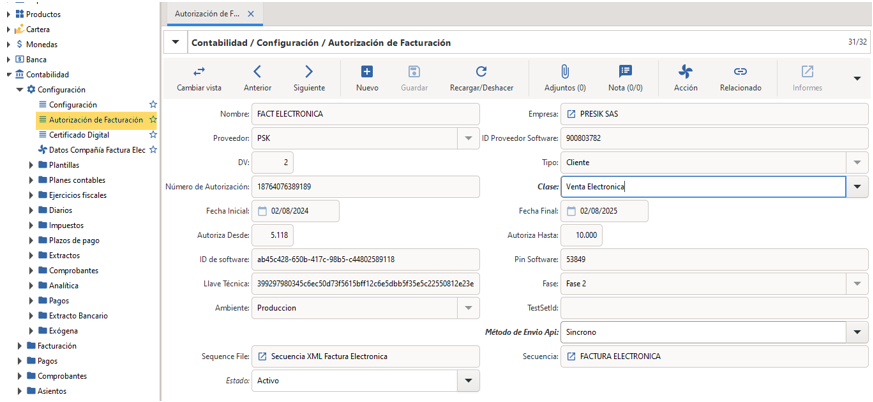873x402 pixels.
Task: Open the Proveedor PSK dropdown
Action: [x=468, y=139]
